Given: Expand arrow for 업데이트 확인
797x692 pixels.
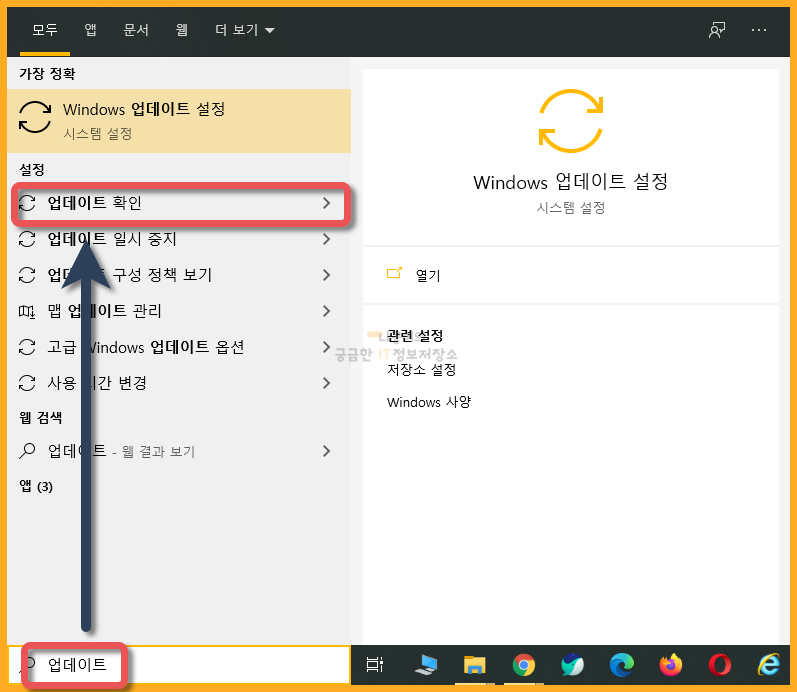Looking at the screenshot, I should 326,203.
